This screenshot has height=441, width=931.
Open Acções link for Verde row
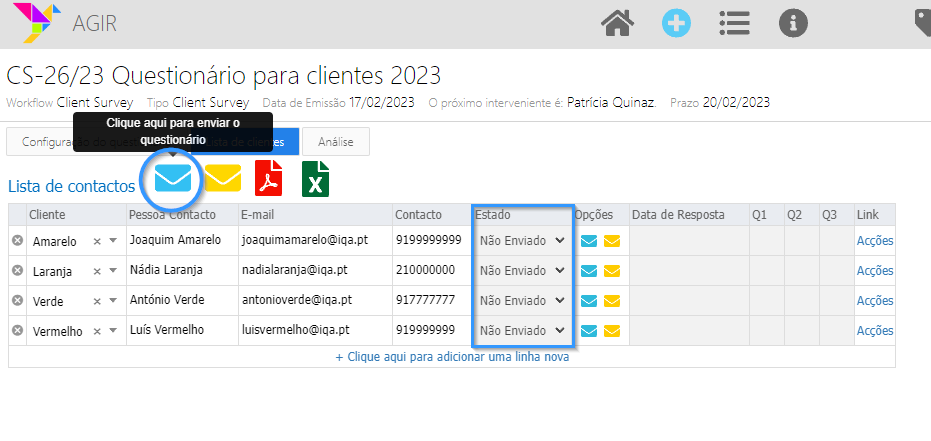pyautogui.click(x=875, y=300)
